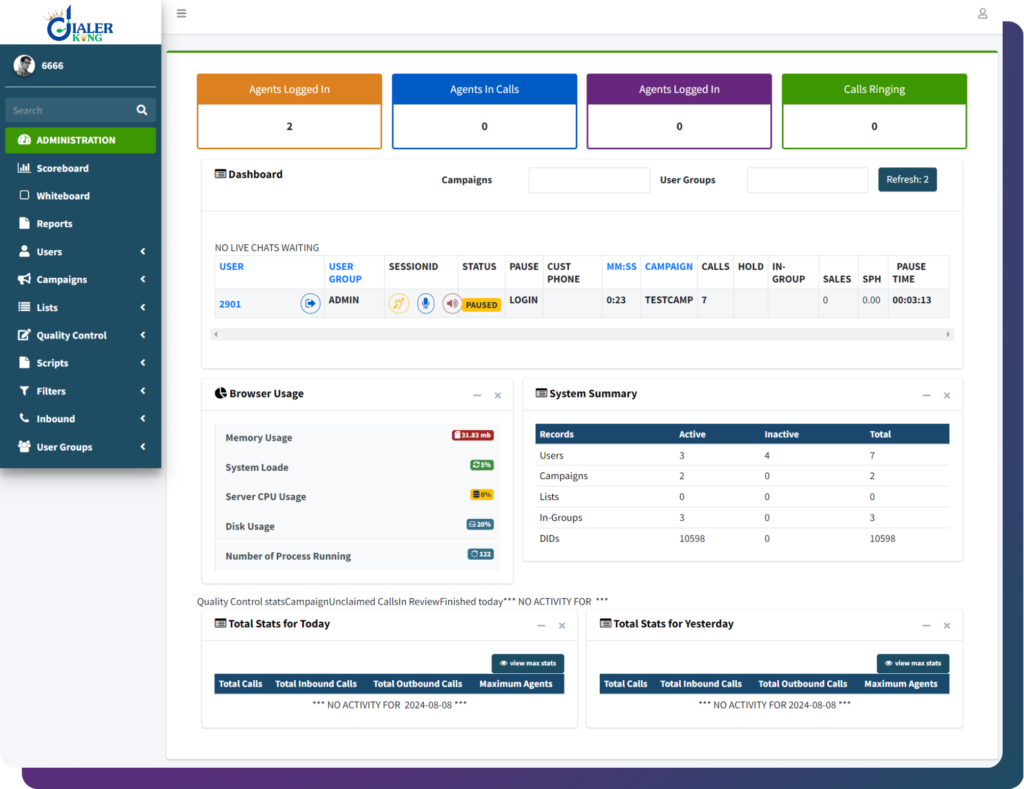Close the Browser Usage panel
This screenshot has height=789, width=1024.
tap(498, 395)
